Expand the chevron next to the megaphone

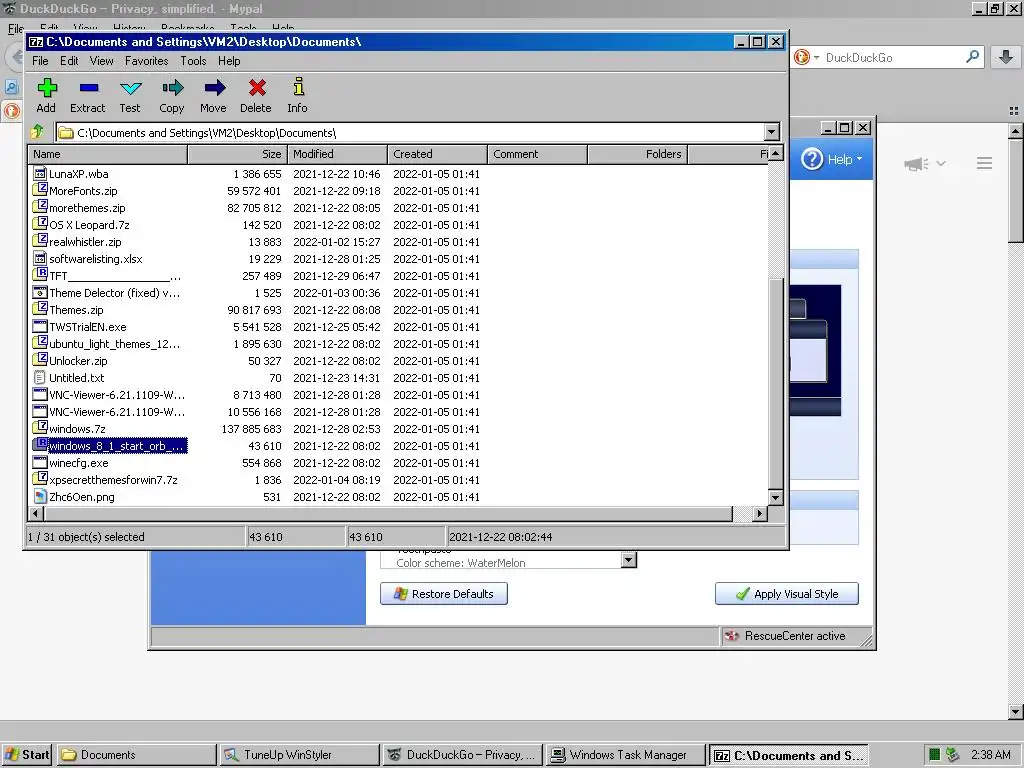pyautogui.click(x=940, y=163)
